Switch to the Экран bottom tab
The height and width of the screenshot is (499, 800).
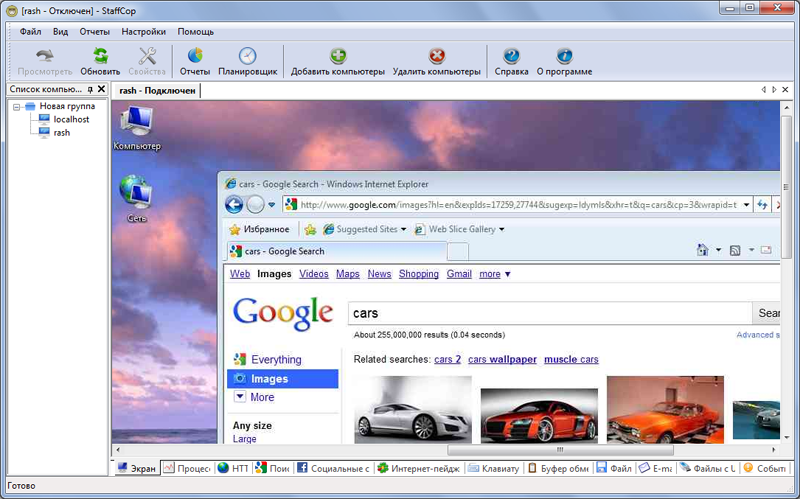(137, 468)
